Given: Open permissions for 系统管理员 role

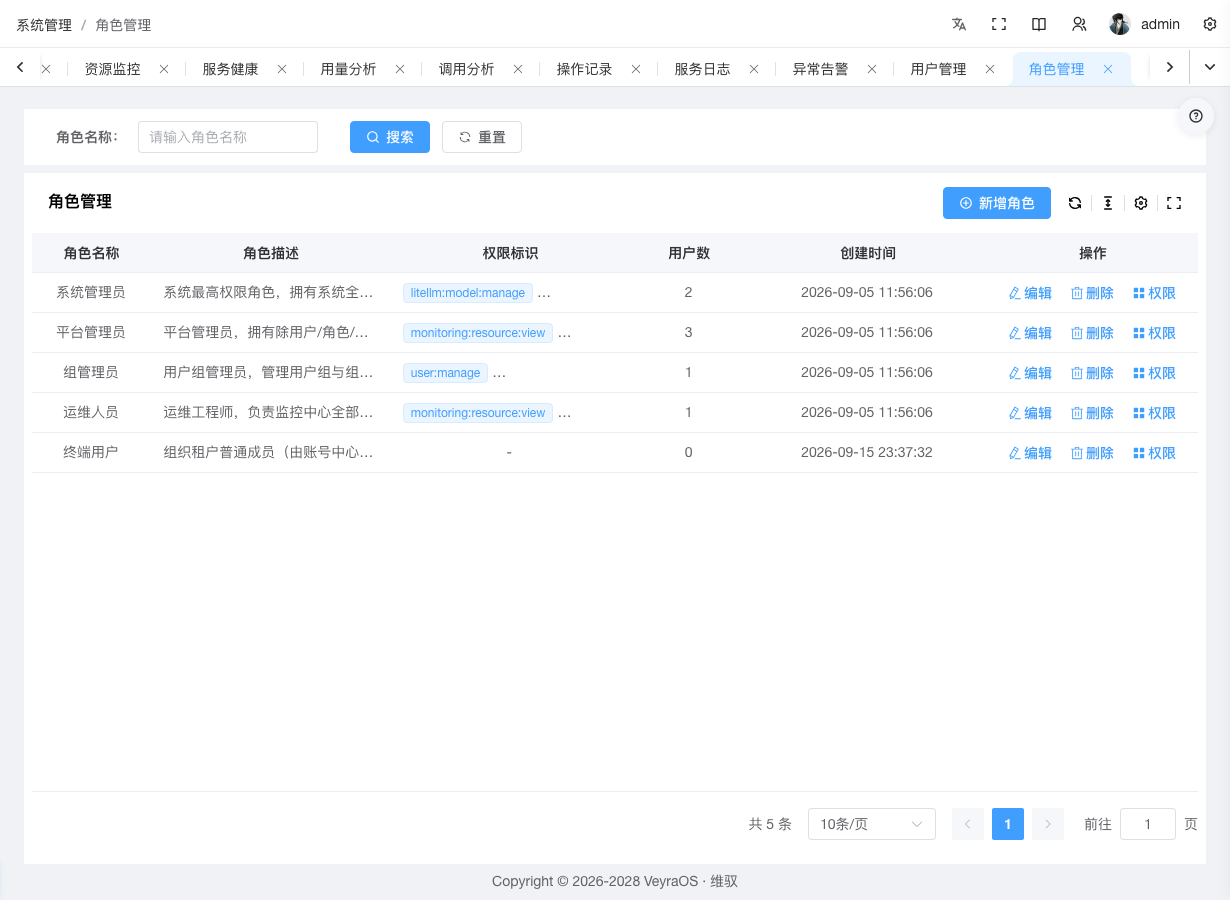Looking at the screenshot, I should [x=1154, y=293].
